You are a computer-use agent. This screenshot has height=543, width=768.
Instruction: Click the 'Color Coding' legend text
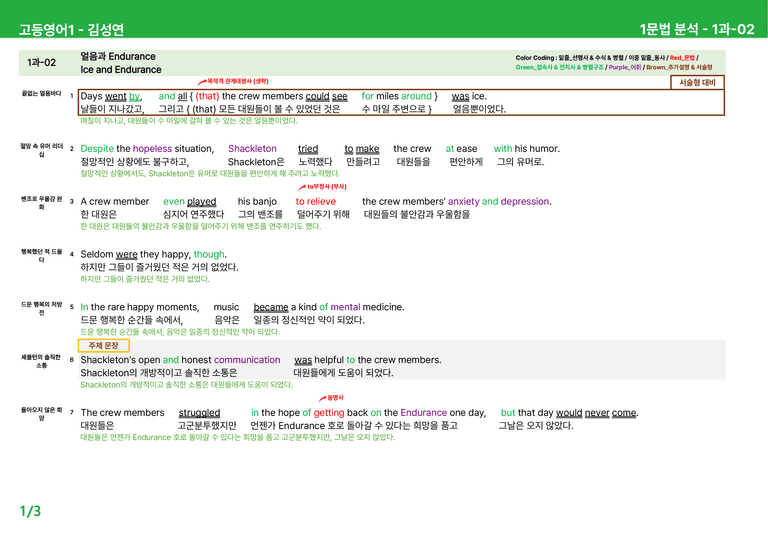pos(614,62)
